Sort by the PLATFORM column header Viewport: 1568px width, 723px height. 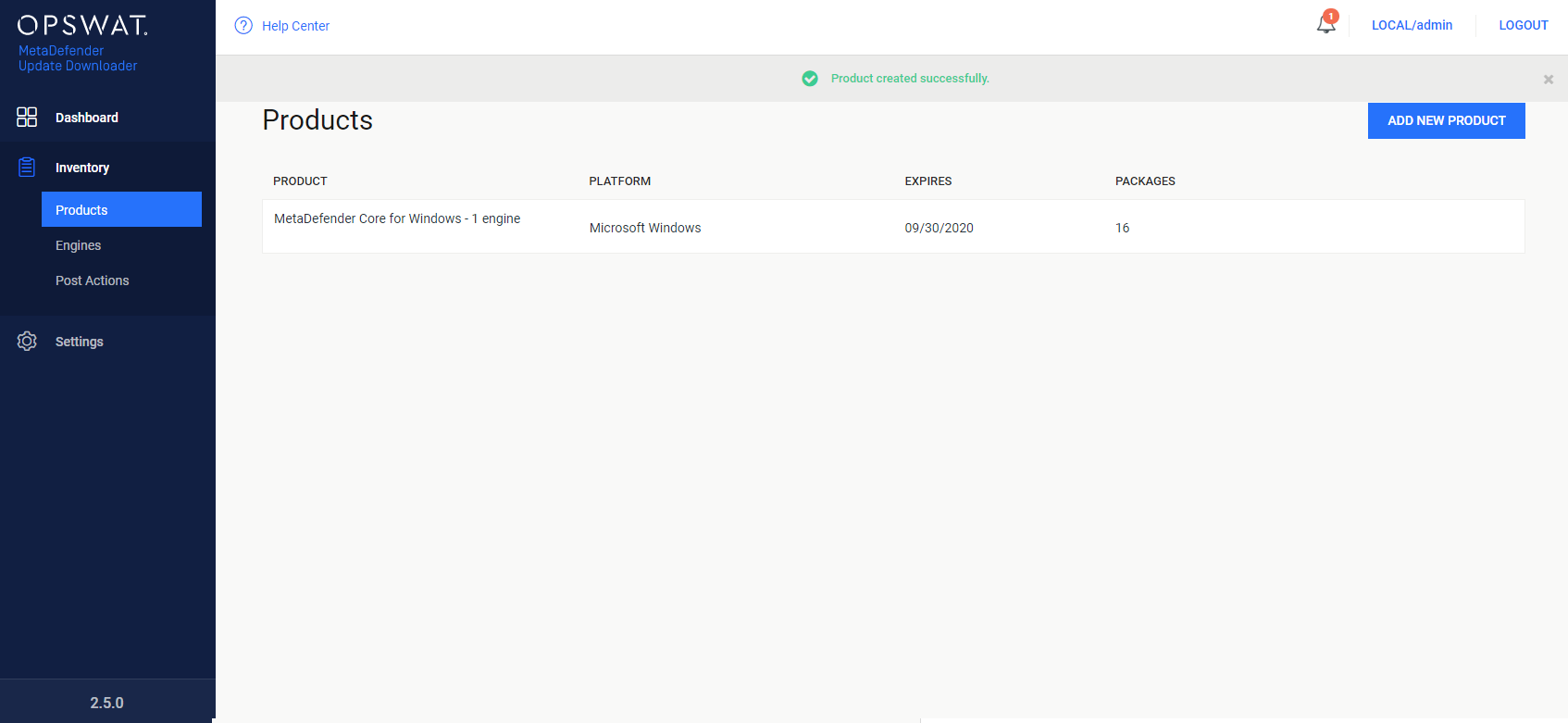619,181
